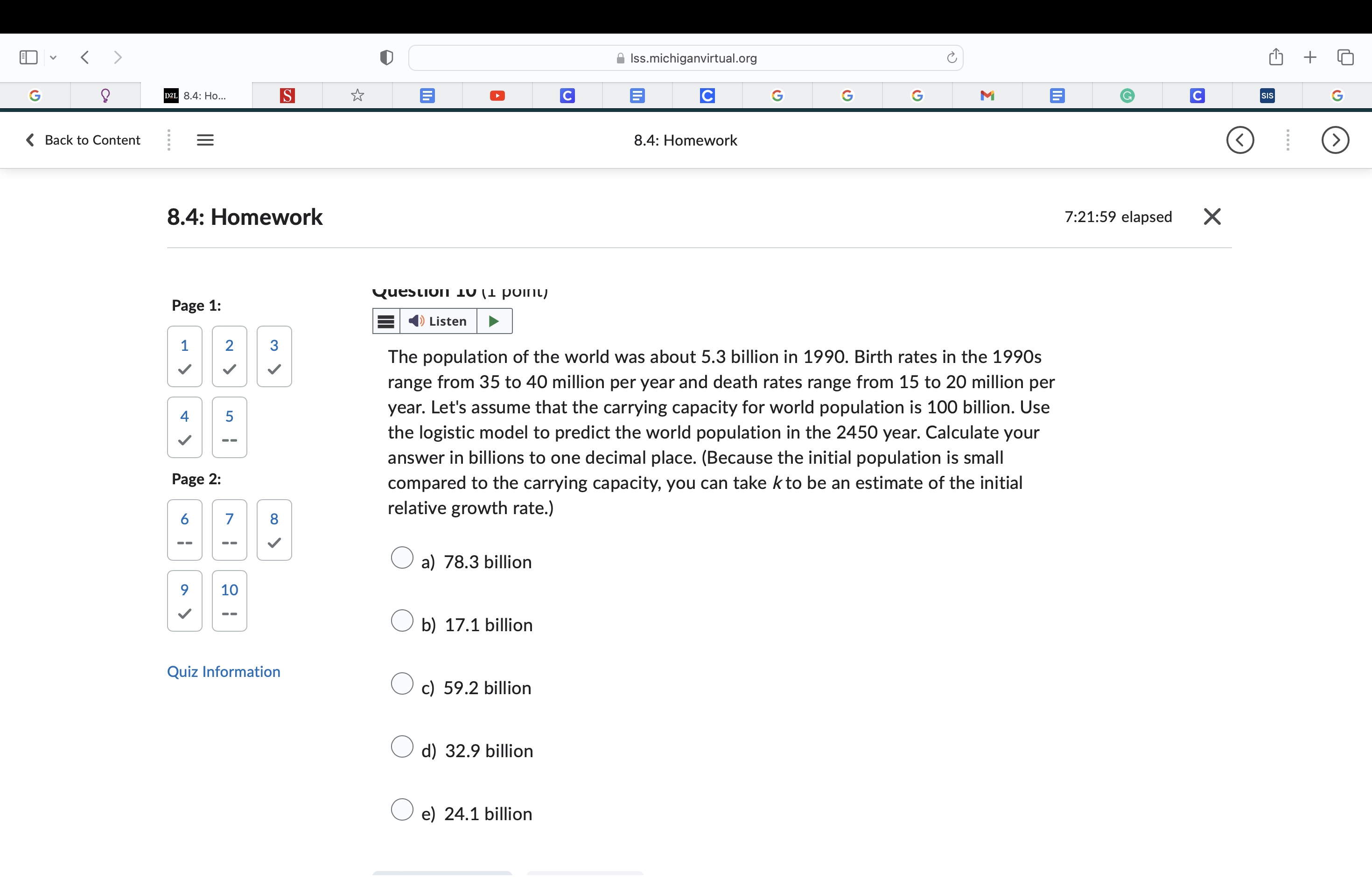This screenshot has width=1372, height=892.
Task: Expand the tab bar dropdown chevron next to sidebar
Action: [54, 57]
